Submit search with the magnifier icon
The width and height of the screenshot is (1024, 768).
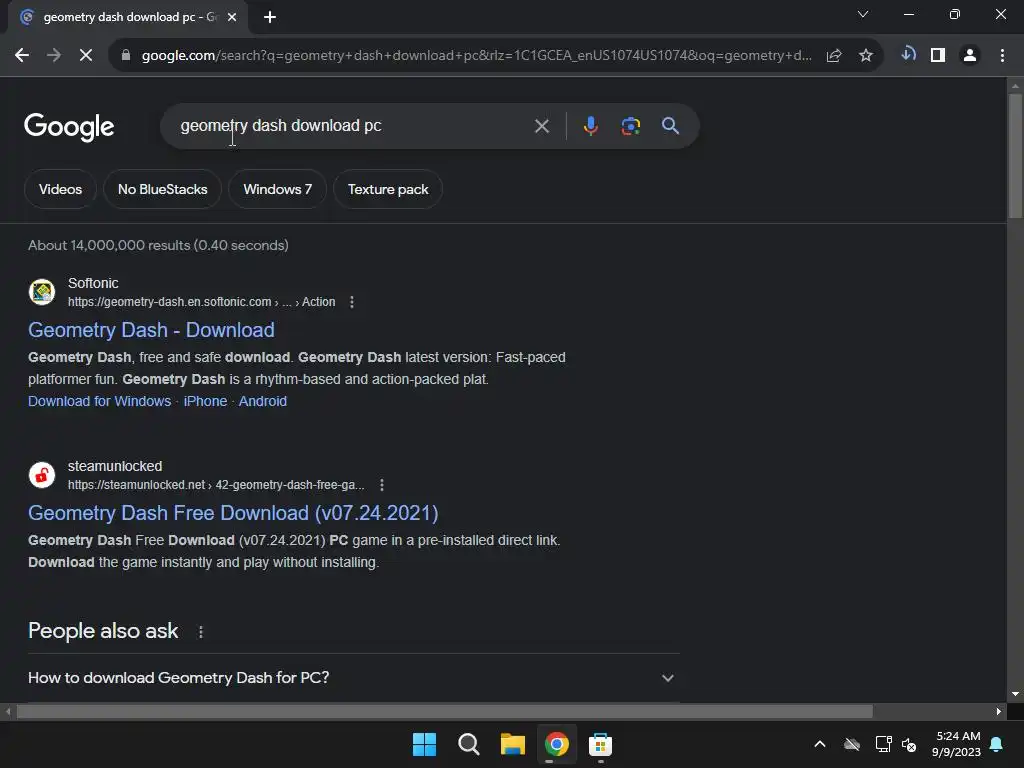click(670, 126)
